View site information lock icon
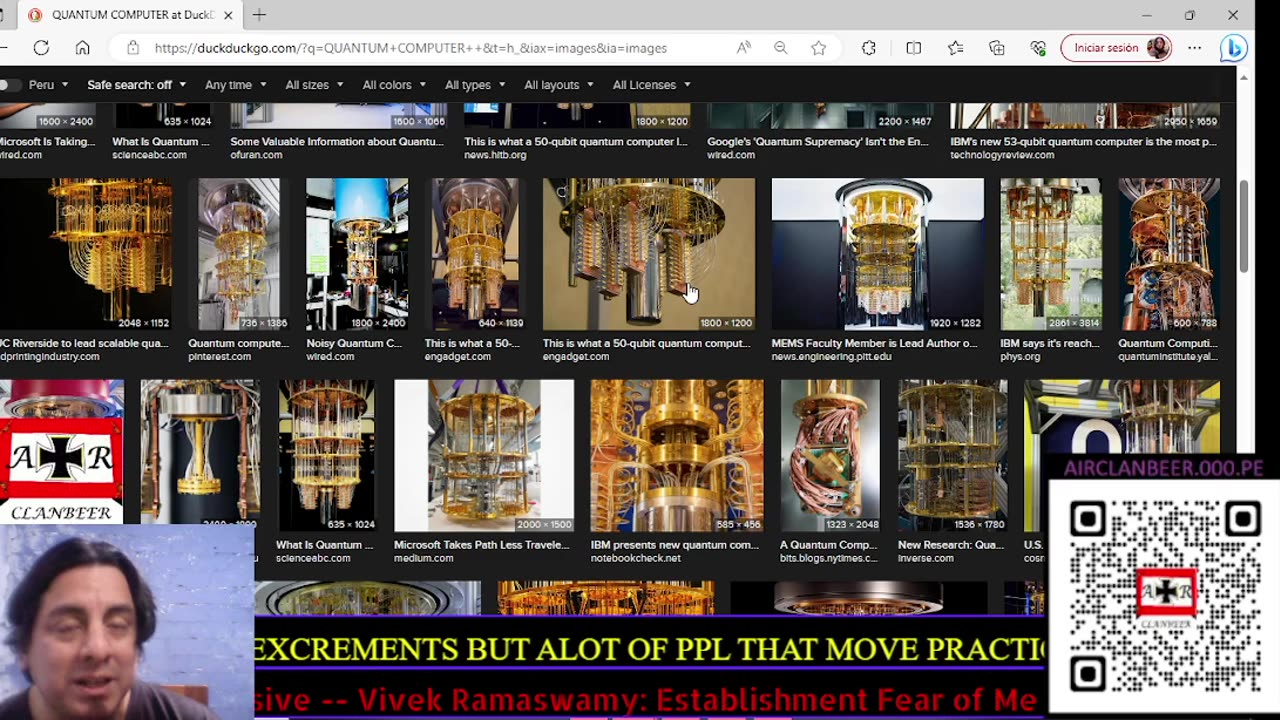The image size is (1280, 720). [x=132, y=48]
